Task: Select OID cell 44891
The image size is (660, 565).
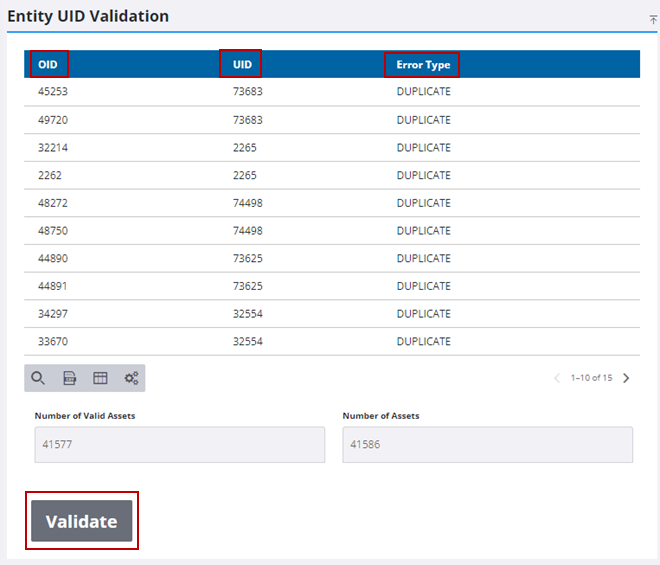Action: [53, 286]
